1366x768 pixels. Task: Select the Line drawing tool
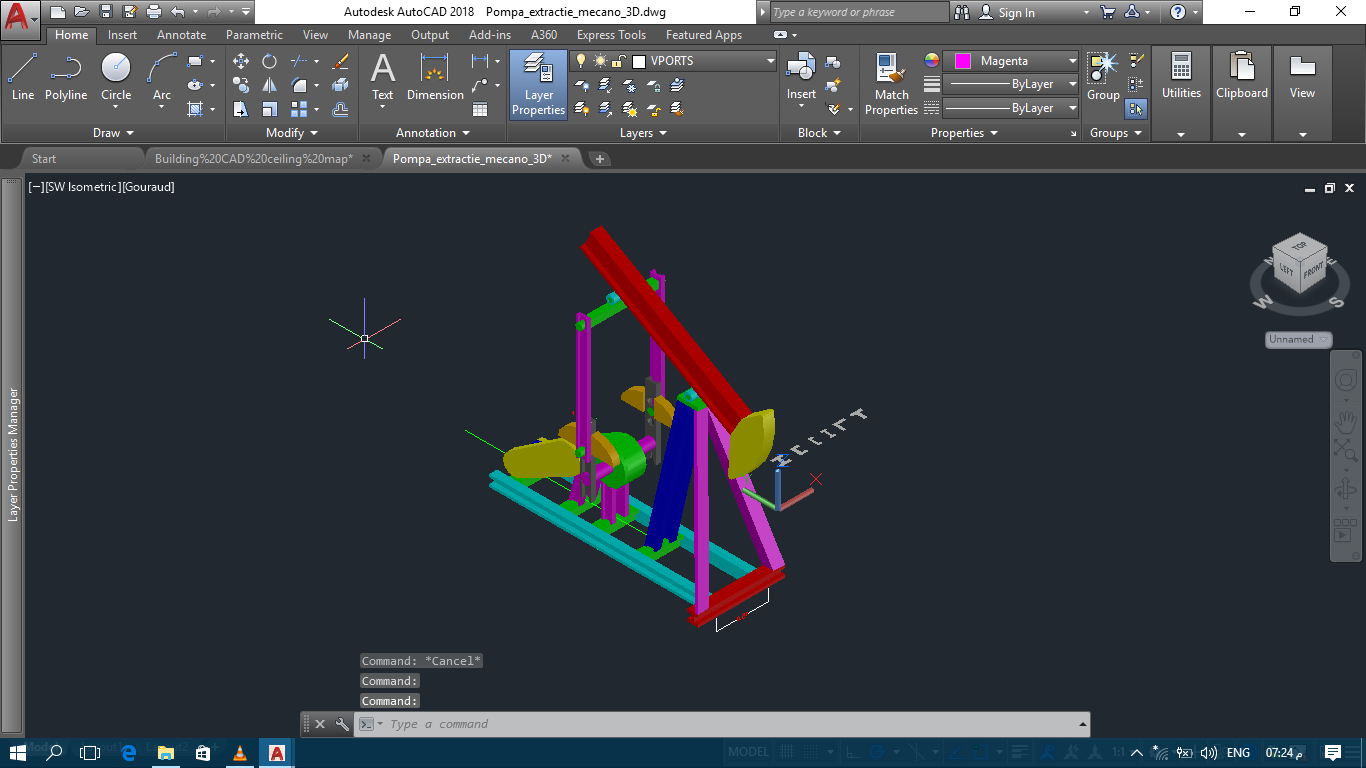pyautogui.click(x=23, y=77)
